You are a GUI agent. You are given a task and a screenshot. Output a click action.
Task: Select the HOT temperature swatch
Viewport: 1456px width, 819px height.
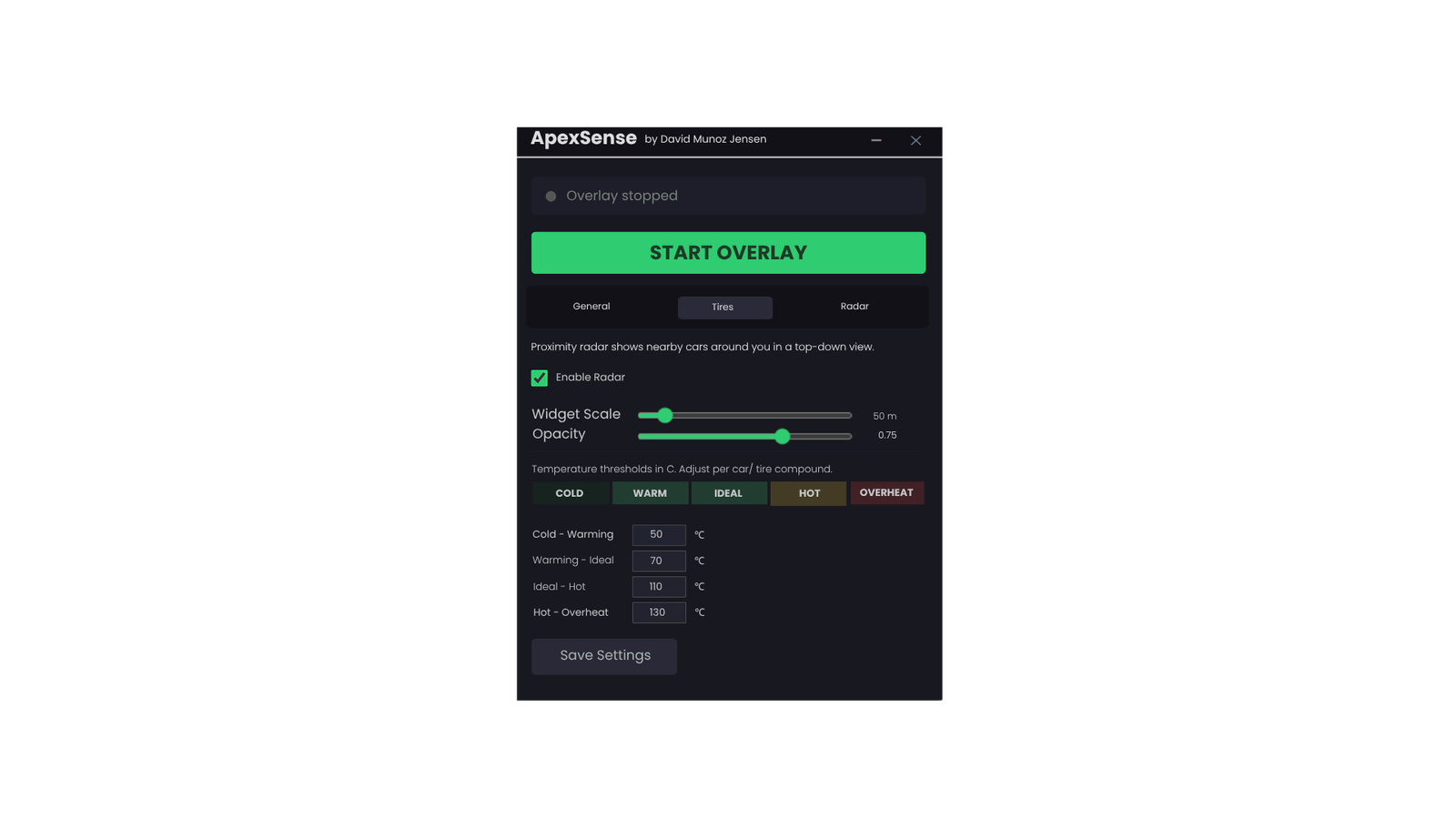(807, 492)
